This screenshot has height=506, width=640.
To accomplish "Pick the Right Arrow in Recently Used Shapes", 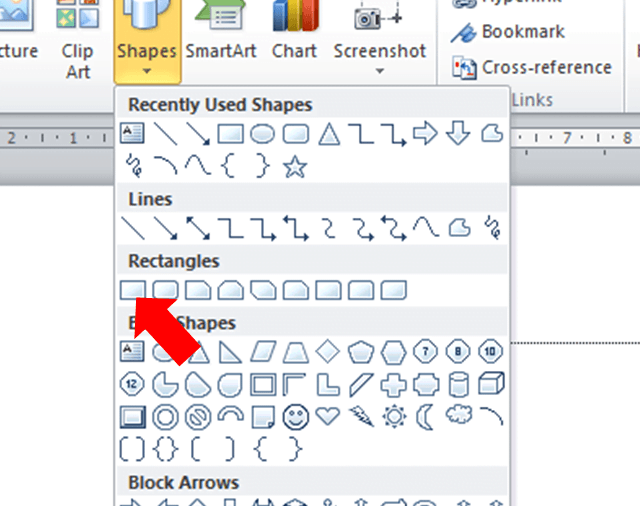I will pyautogui.click(x=425, y=134).
